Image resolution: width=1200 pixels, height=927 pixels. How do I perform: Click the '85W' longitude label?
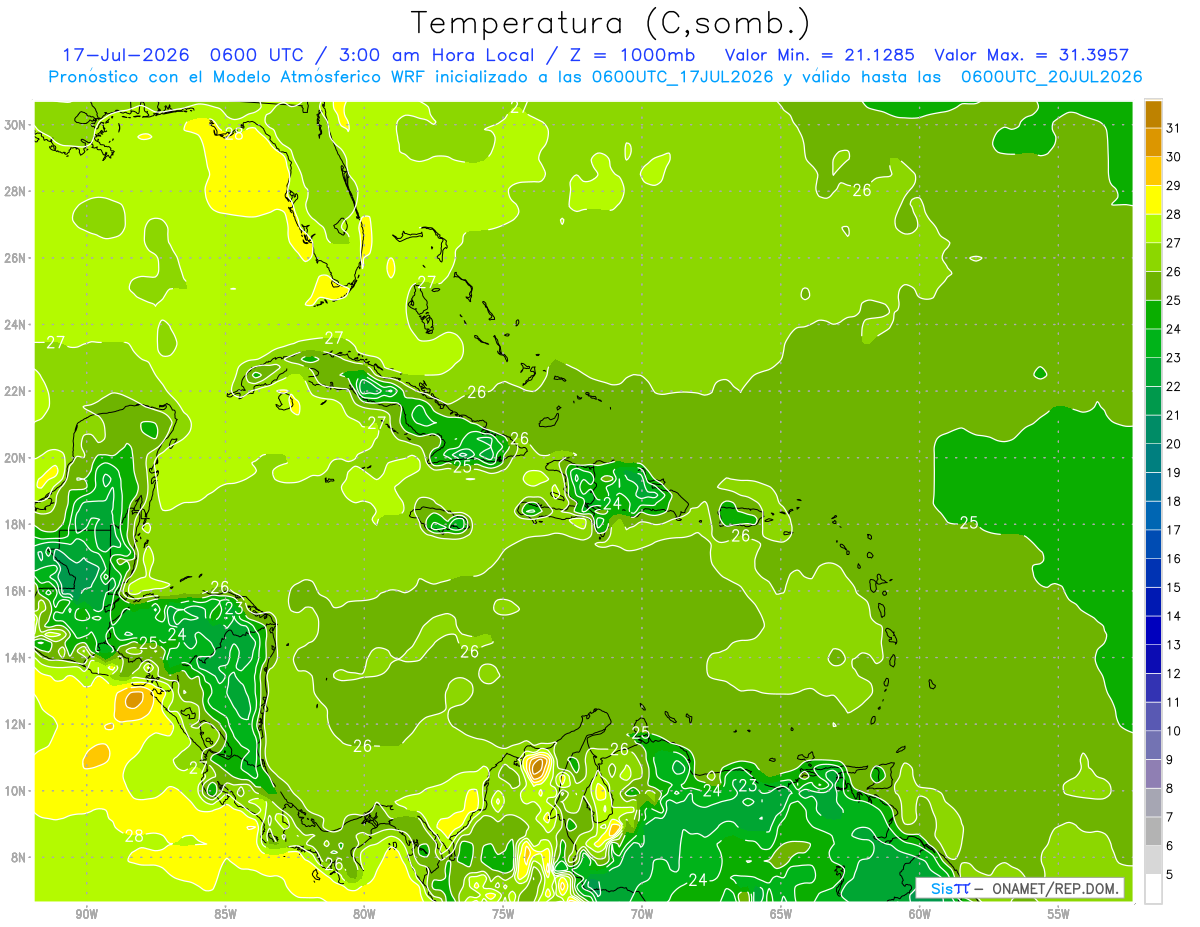(x=226, y=914)
